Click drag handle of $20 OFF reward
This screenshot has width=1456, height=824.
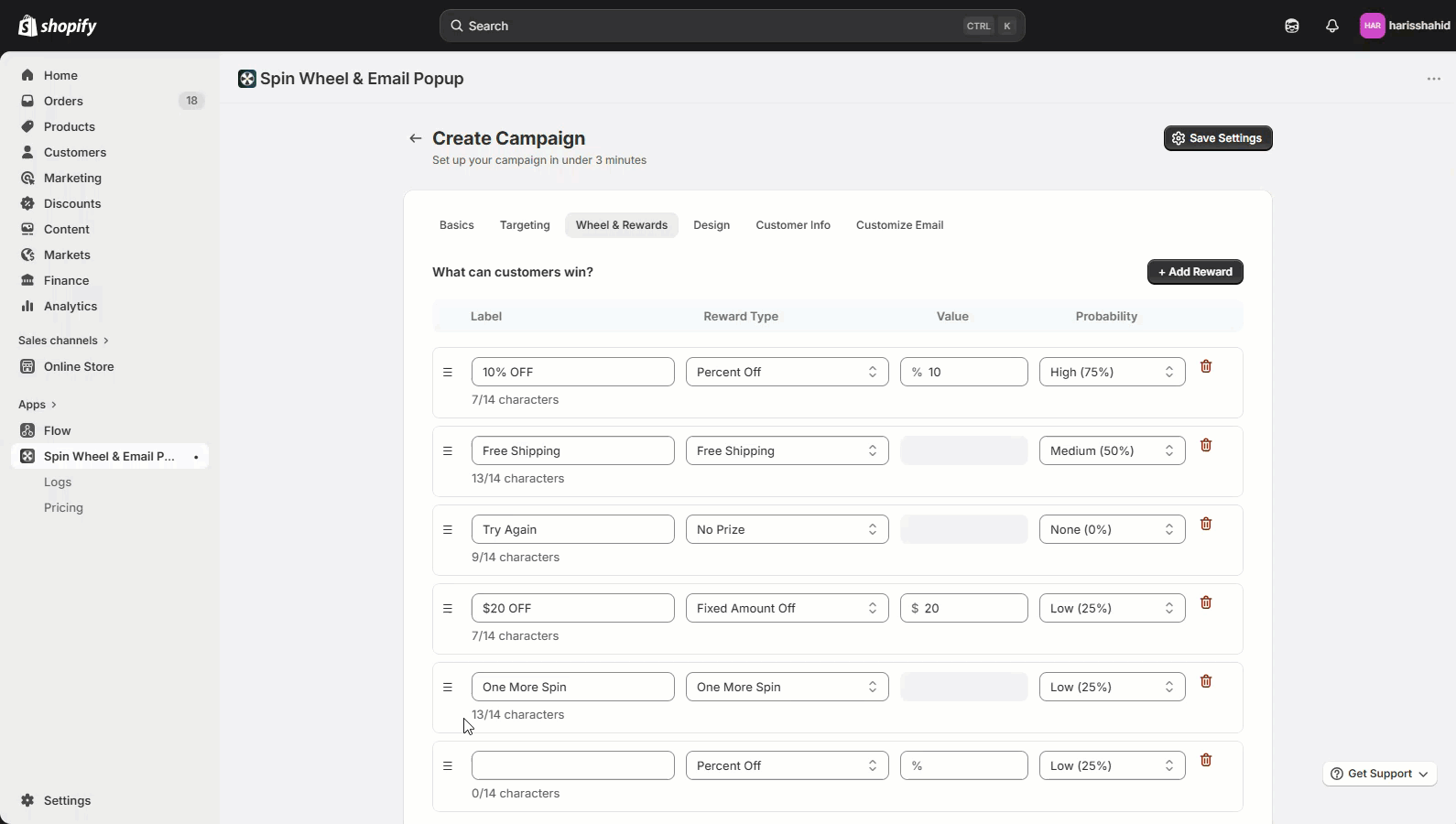coord(448,609)
